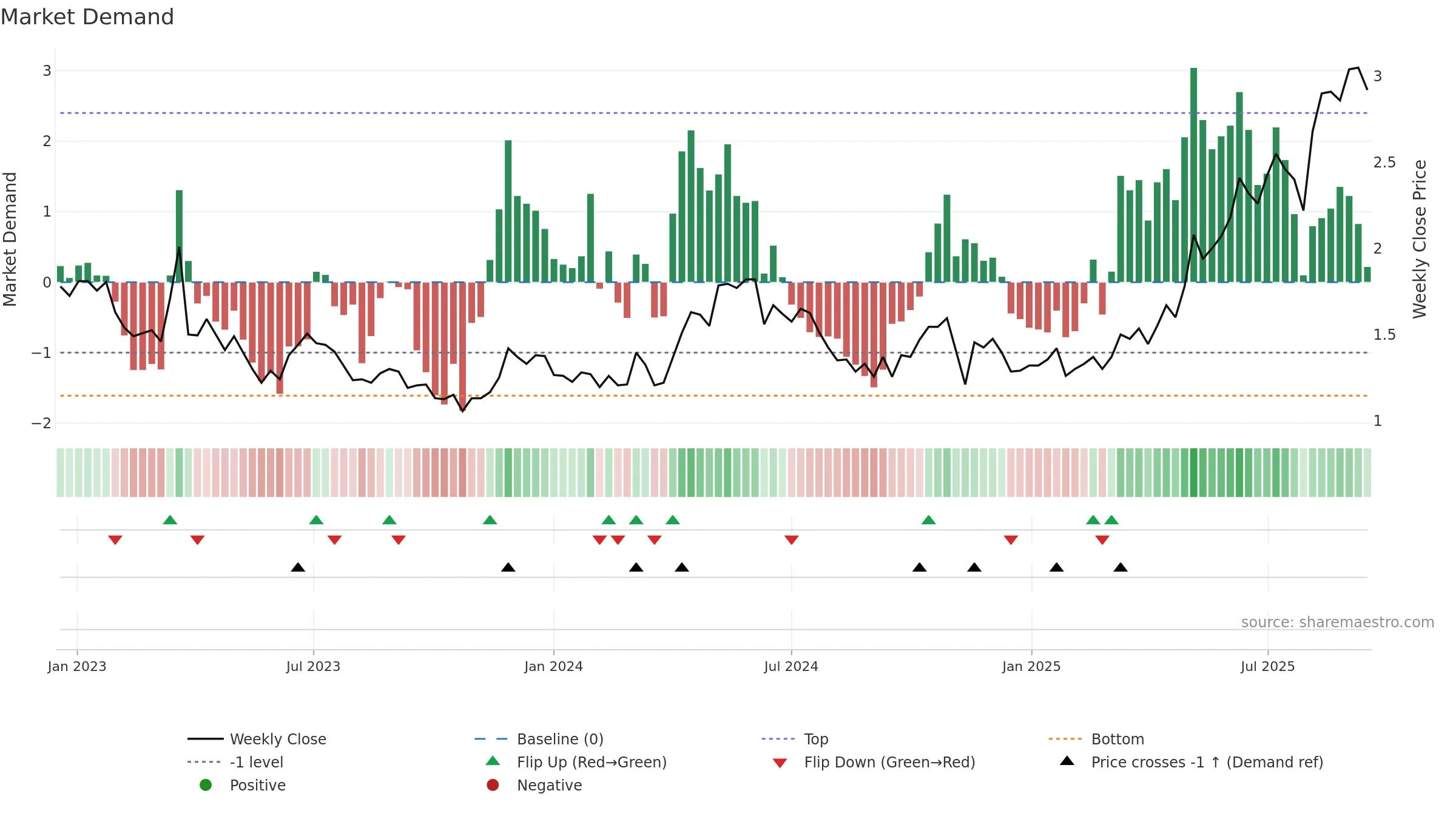Click the −2 demand axis tick
Screen dimensions: 1456x819
click(41, 423)
